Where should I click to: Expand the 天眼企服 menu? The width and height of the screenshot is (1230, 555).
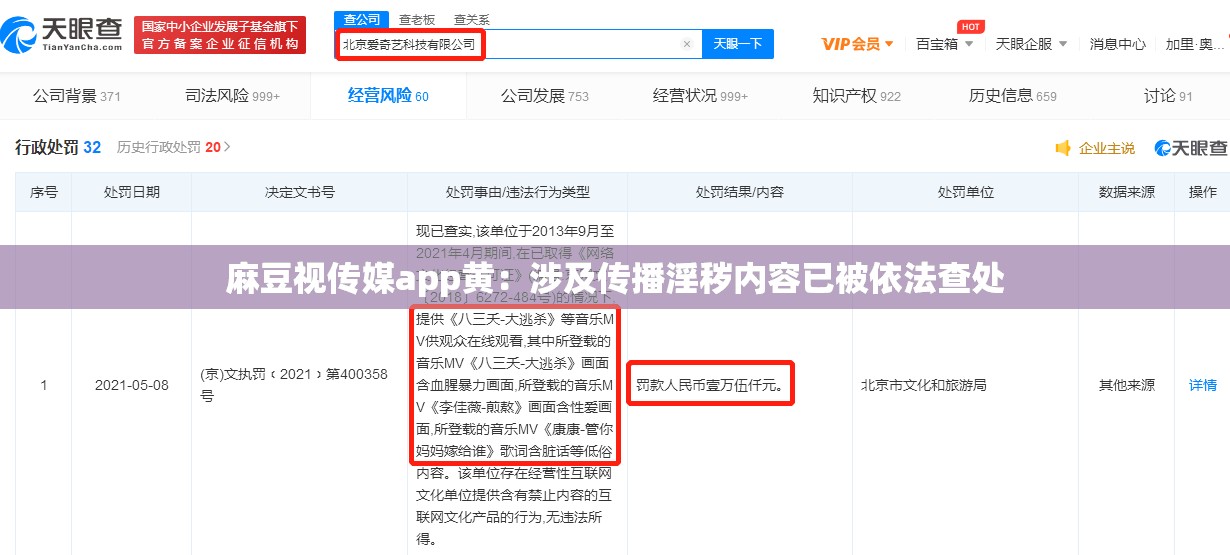tap(1031, 44)
